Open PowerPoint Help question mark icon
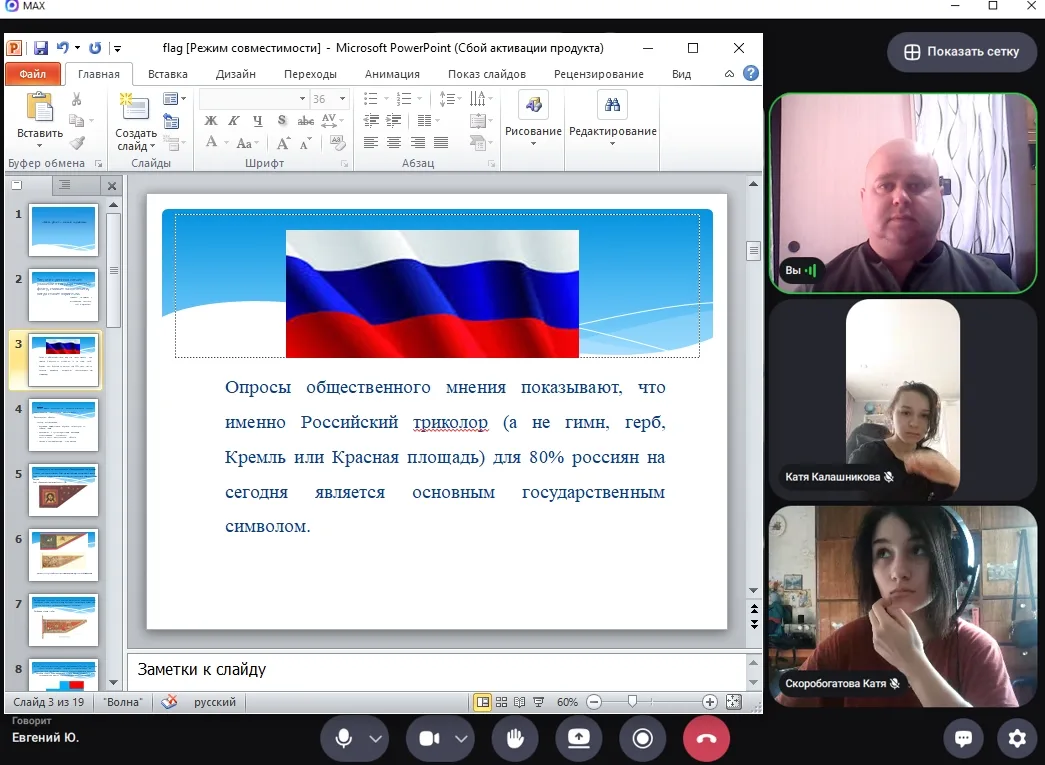The image size is (1045, 765). (750, 73)
